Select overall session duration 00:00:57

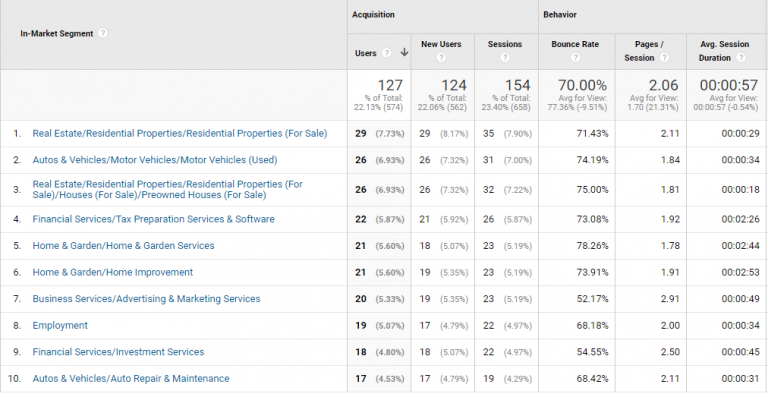coord(729,86)
